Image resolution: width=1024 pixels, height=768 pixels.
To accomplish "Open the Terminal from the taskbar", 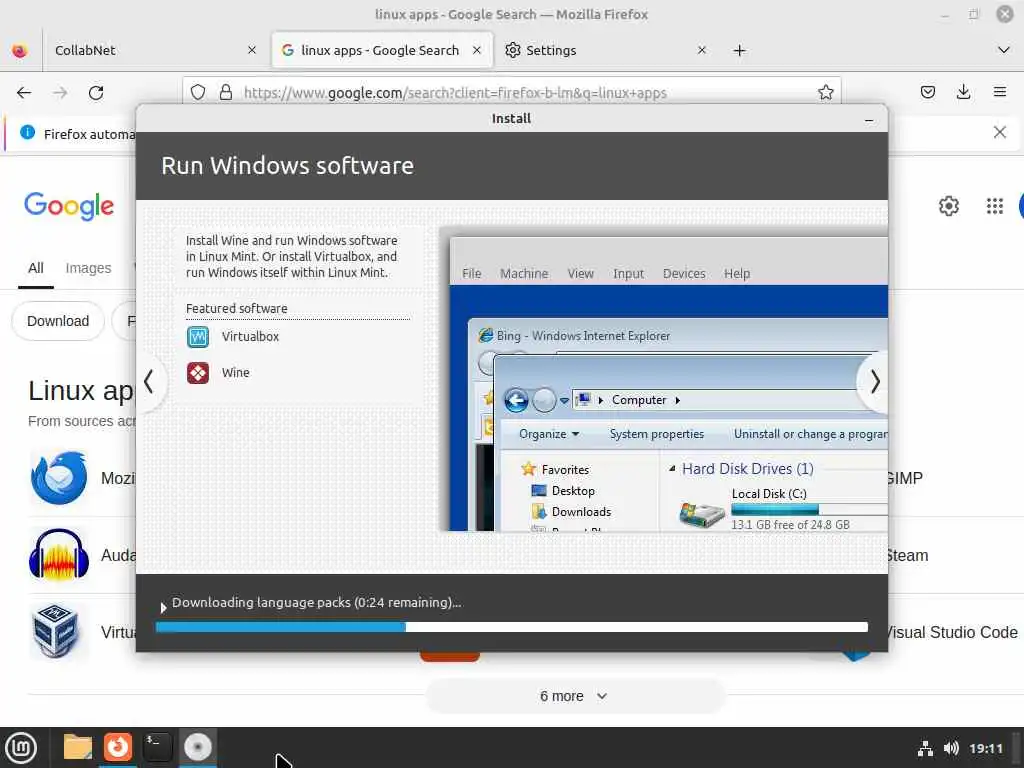I will [157, 747].
